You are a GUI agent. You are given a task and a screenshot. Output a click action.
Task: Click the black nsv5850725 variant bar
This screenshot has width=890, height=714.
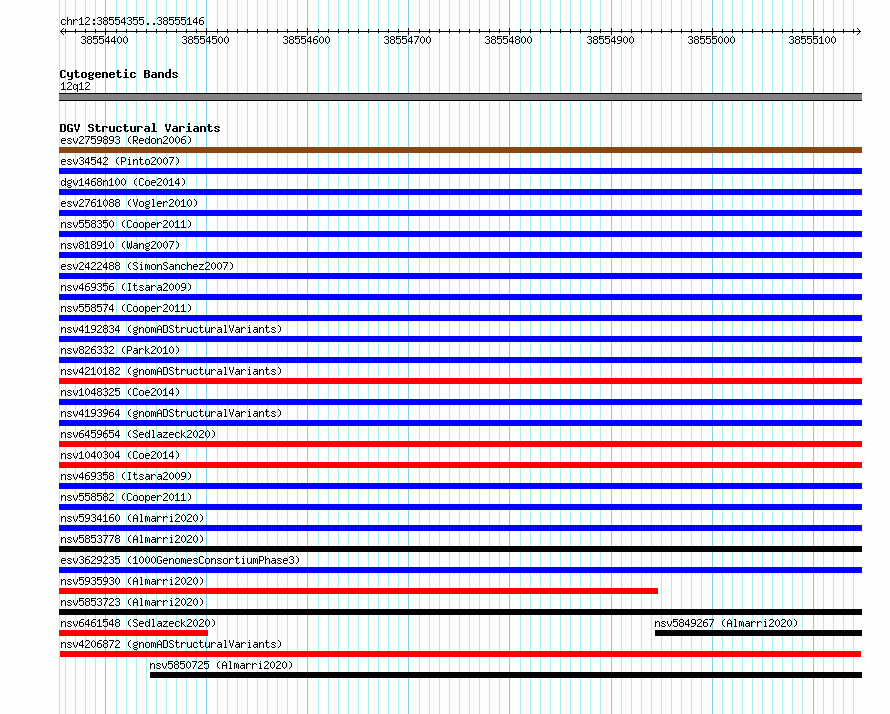click(x=506, y=675)
